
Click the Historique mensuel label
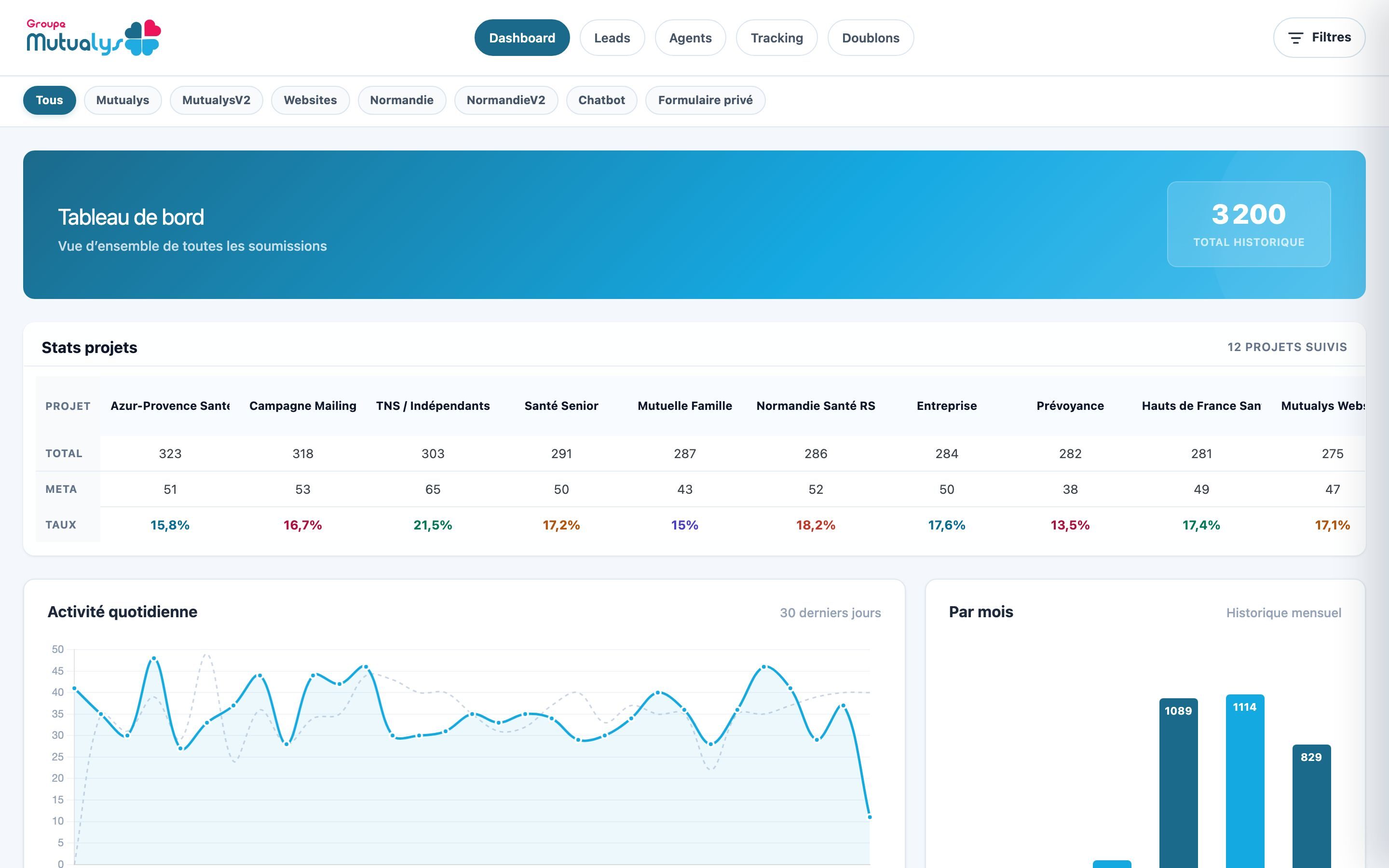[x=1283, y=612]
